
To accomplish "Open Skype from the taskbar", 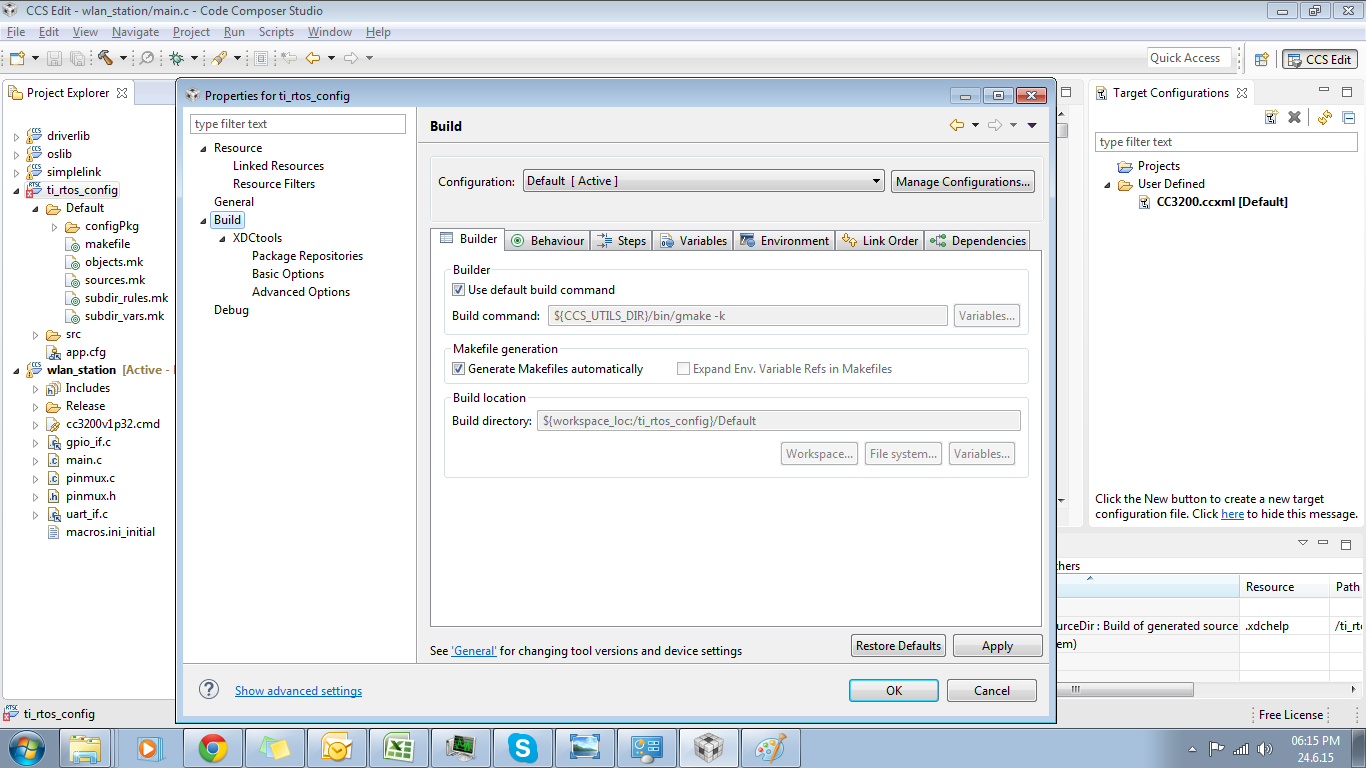I will [x=522, y=748].
